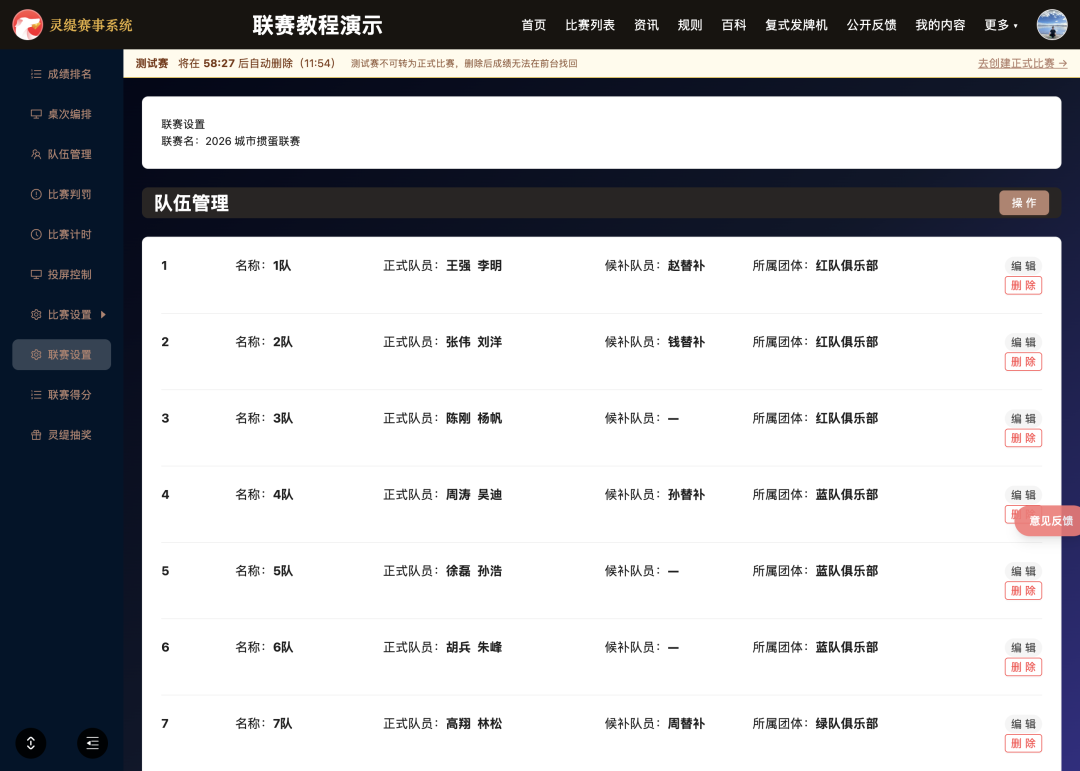Click the up-down arrows round button
This screenshot has height=771, width=1080.
point(31,743)
